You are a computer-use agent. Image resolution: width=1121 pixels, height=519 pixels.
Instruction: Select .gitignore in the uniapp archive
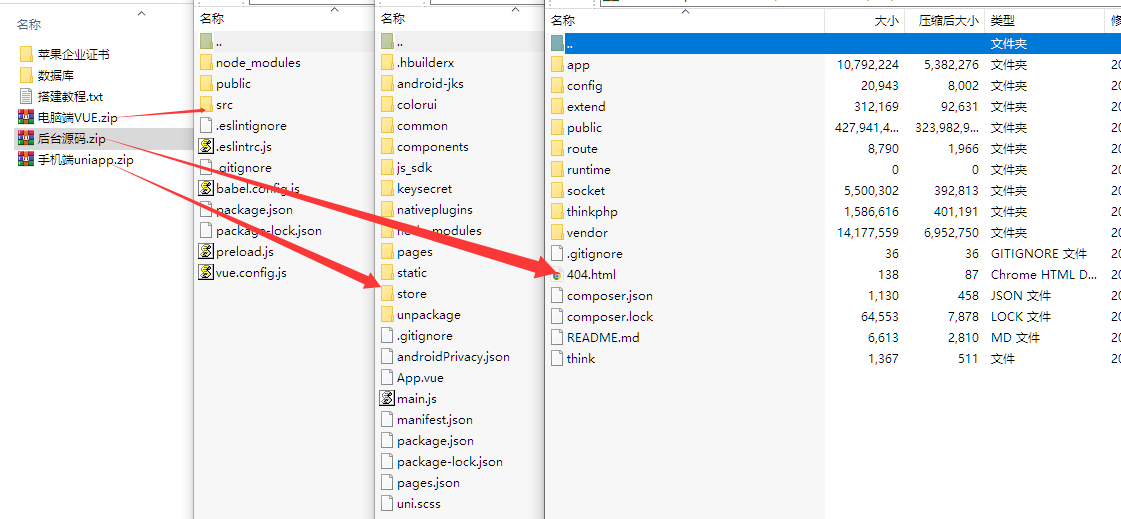[x=425, y=335]
